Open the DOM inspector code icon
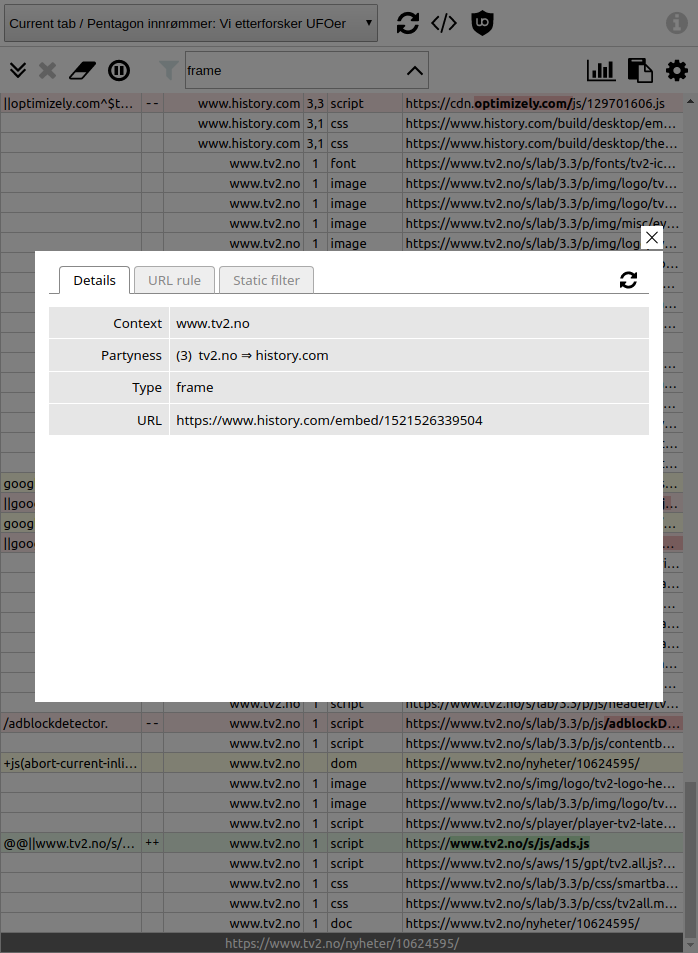 (444, 23)
